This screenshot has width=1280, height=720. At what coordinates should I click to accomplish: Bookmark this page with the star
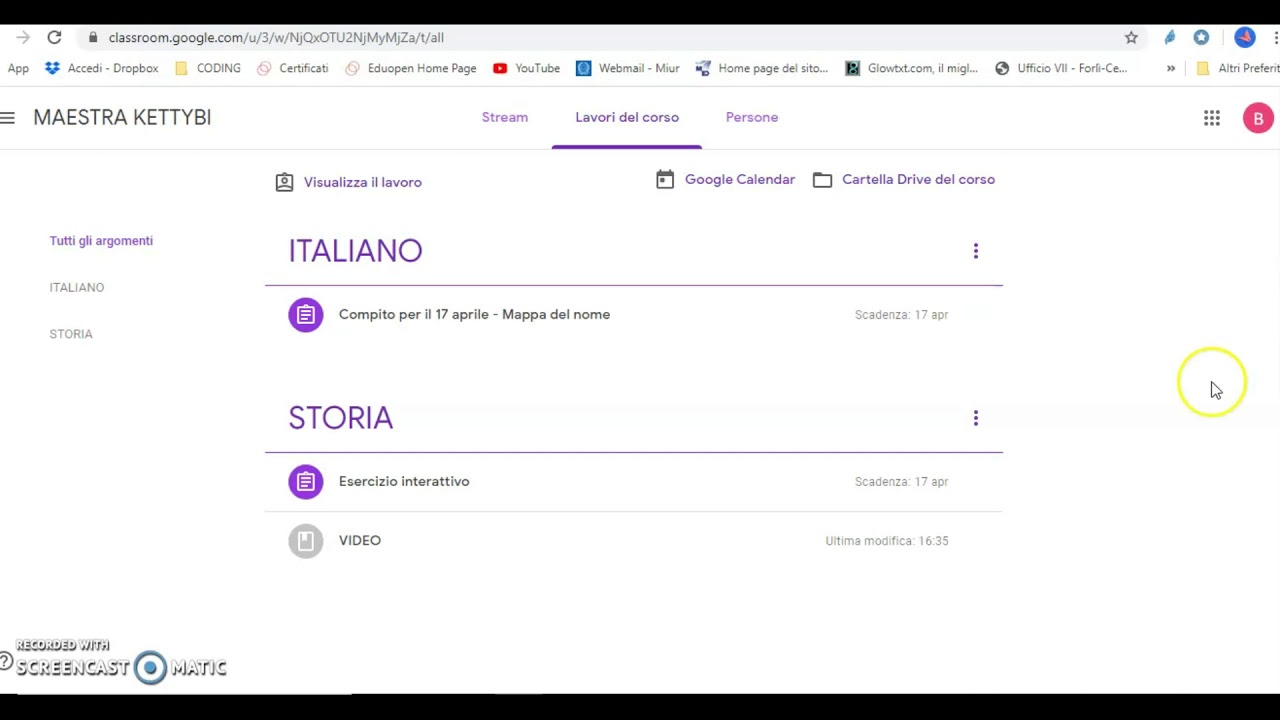pos(1131,37)
